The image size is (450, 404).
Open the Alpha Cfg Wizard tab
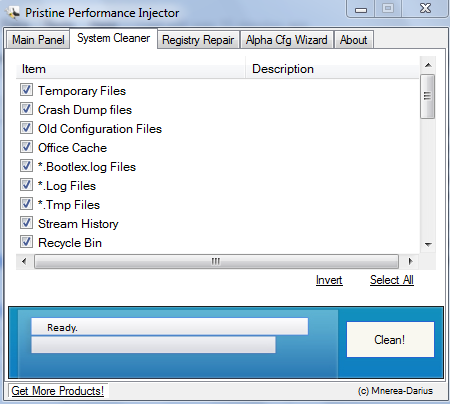click(286, 40)
